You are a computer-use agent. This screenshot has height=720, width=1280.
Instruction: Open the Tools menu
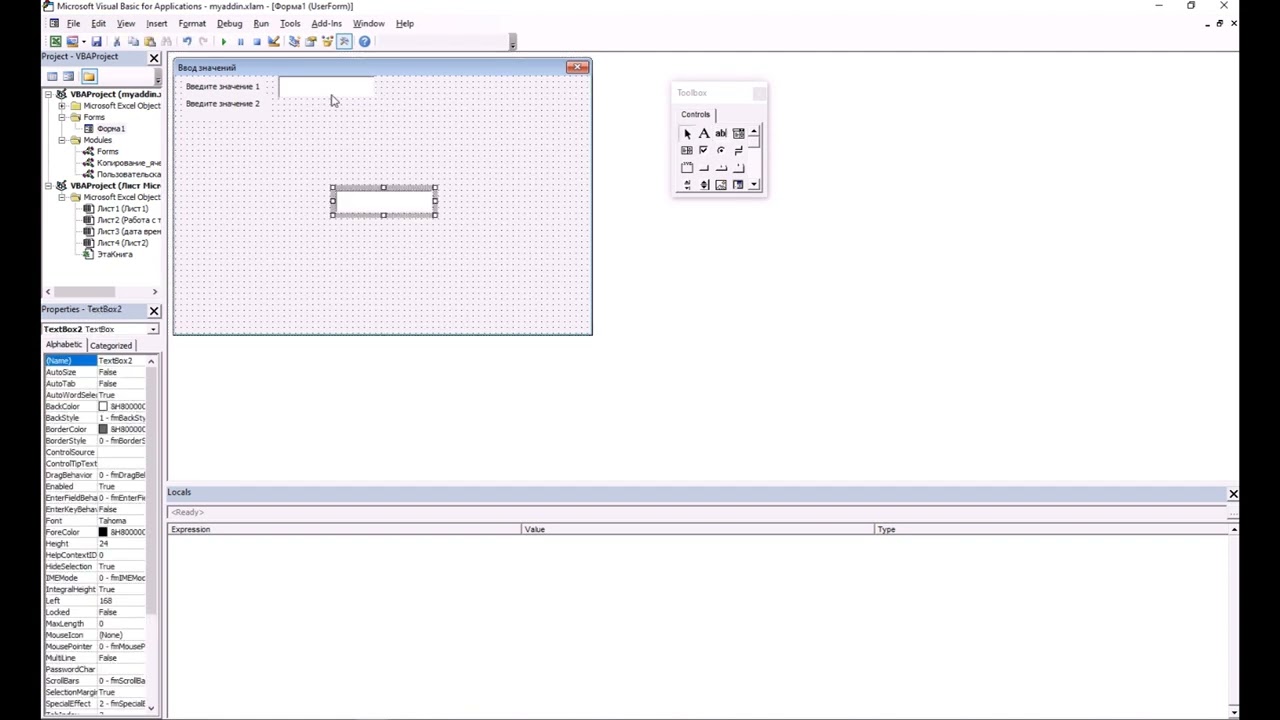[290, 23]
